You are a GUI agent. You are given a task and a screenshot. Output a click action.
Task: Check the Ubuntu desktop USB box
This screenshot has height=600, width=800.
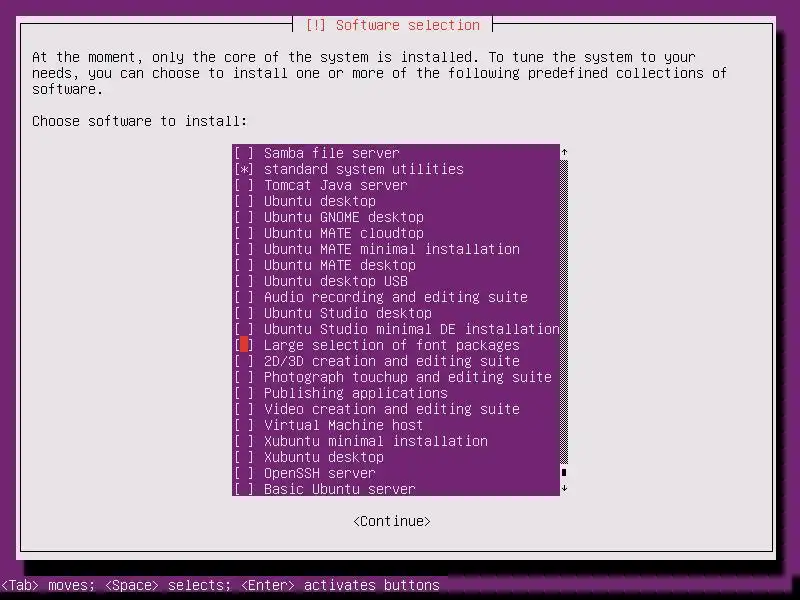click(244, 281)
